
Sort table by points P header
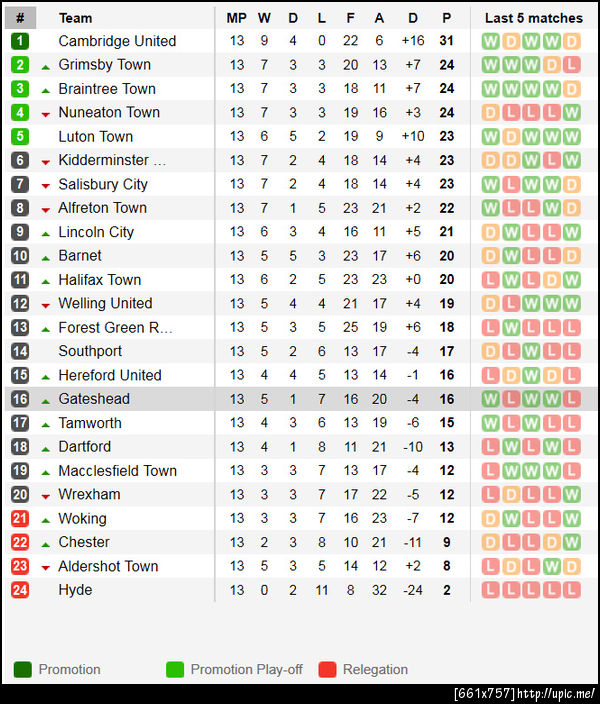(446, 18)
